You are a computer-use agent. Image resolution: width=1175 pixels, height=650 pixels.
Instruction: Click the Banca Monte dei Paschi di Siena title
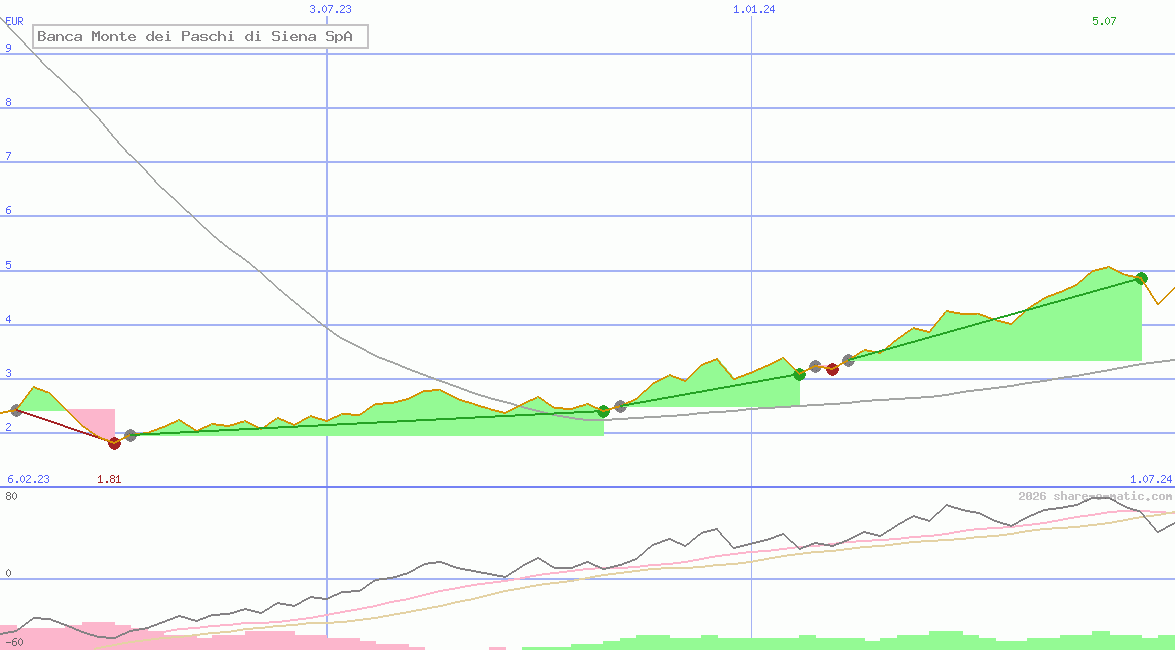[x=201, y=37]
